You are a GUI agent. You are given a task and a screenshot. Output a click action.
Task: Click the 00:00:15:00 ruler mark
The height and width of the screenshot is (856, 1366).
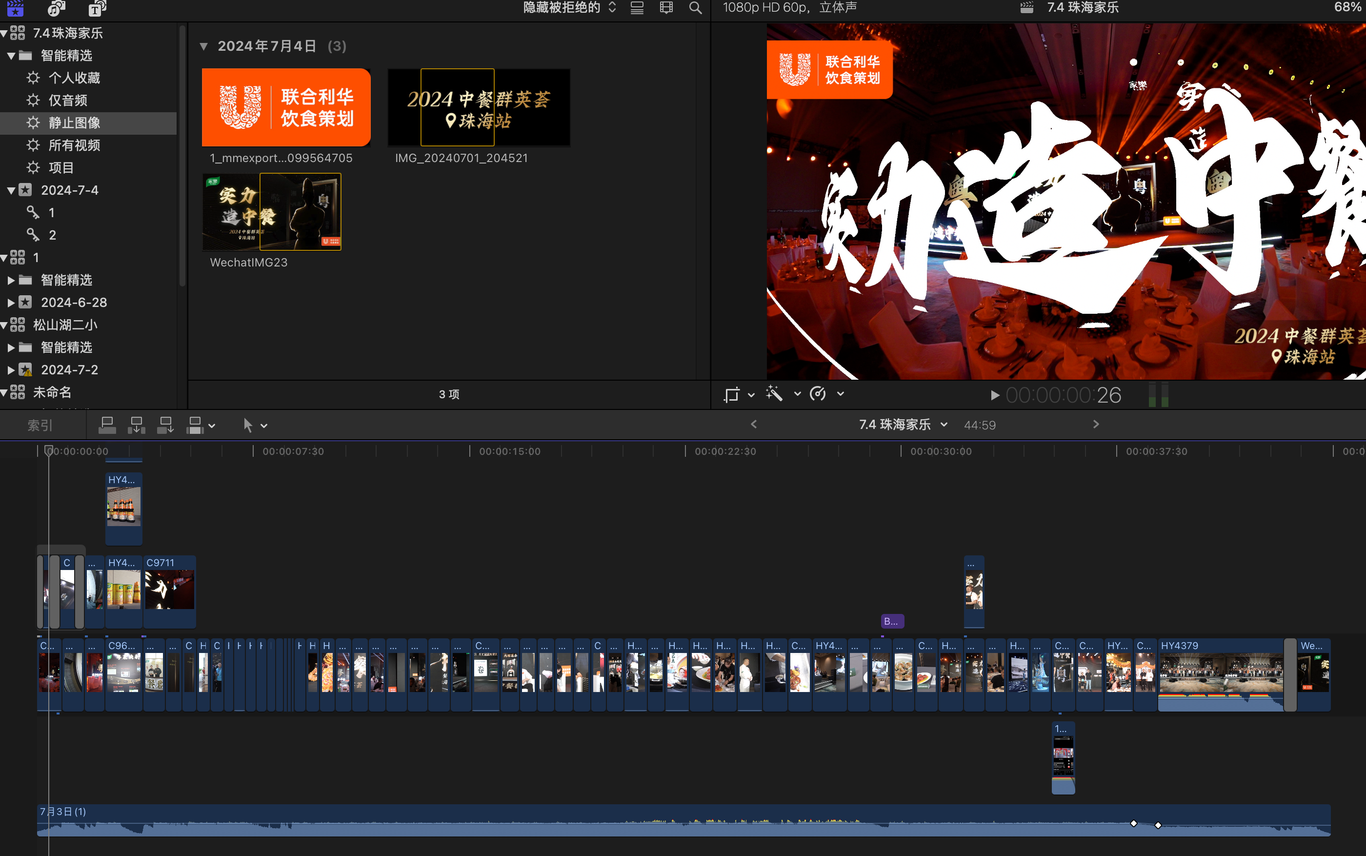coord(510,452)
